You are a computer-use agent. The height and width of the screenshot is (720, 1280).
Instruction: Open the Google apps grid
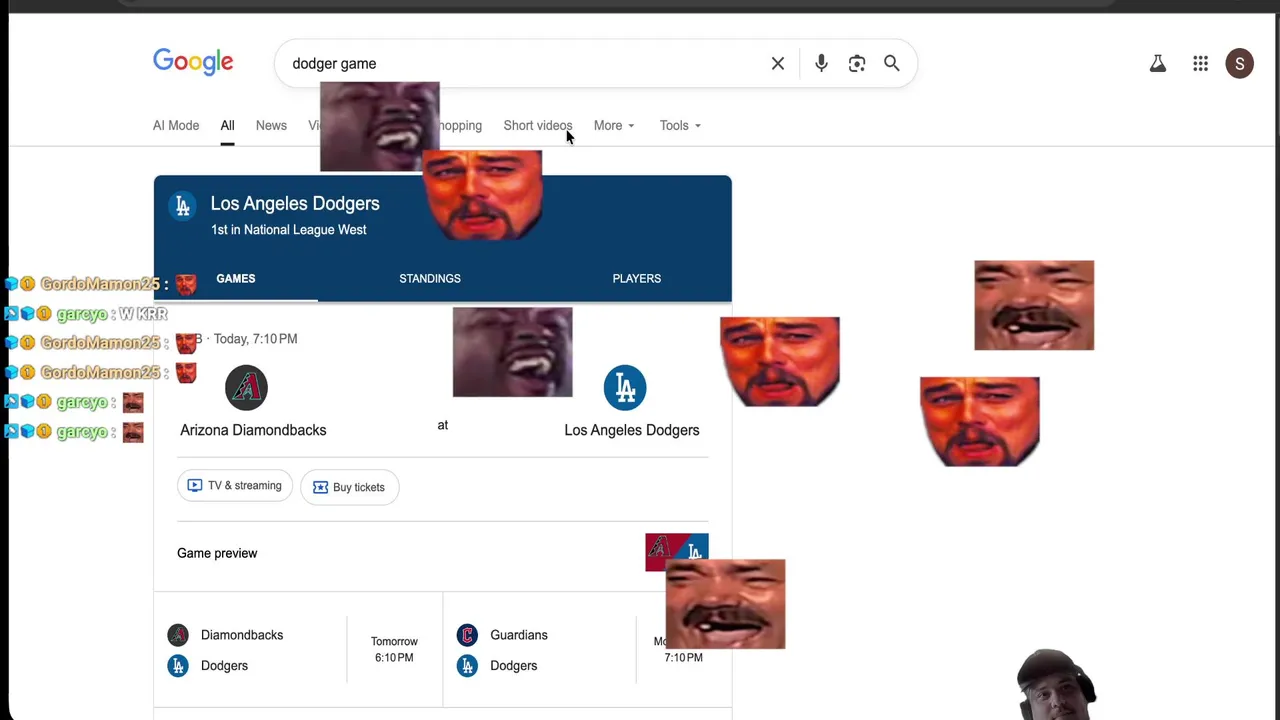[1201, 64]
